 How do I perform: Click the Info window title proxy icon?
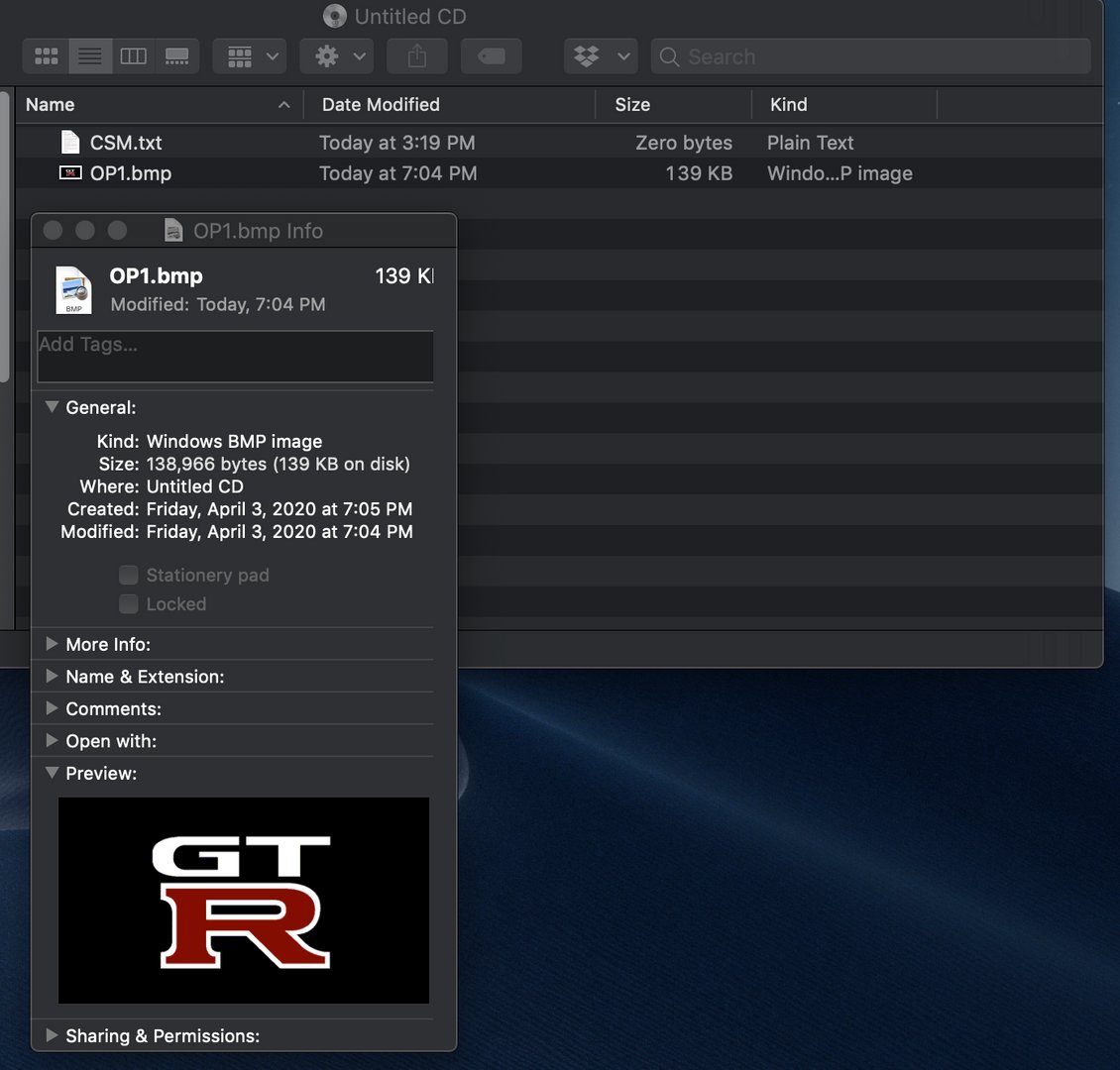[x=172, y=231]
